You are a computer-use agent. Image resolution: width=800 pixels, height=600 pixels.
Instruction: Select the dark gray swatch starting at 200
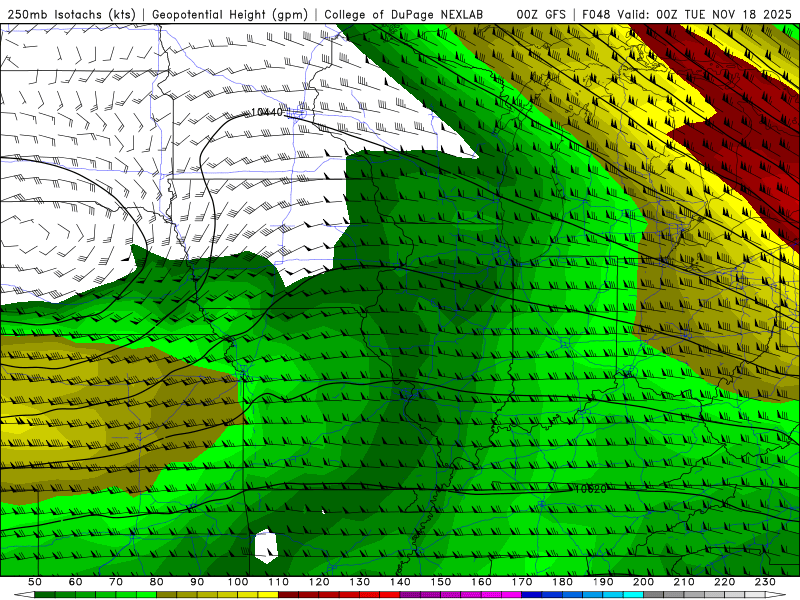654,594
